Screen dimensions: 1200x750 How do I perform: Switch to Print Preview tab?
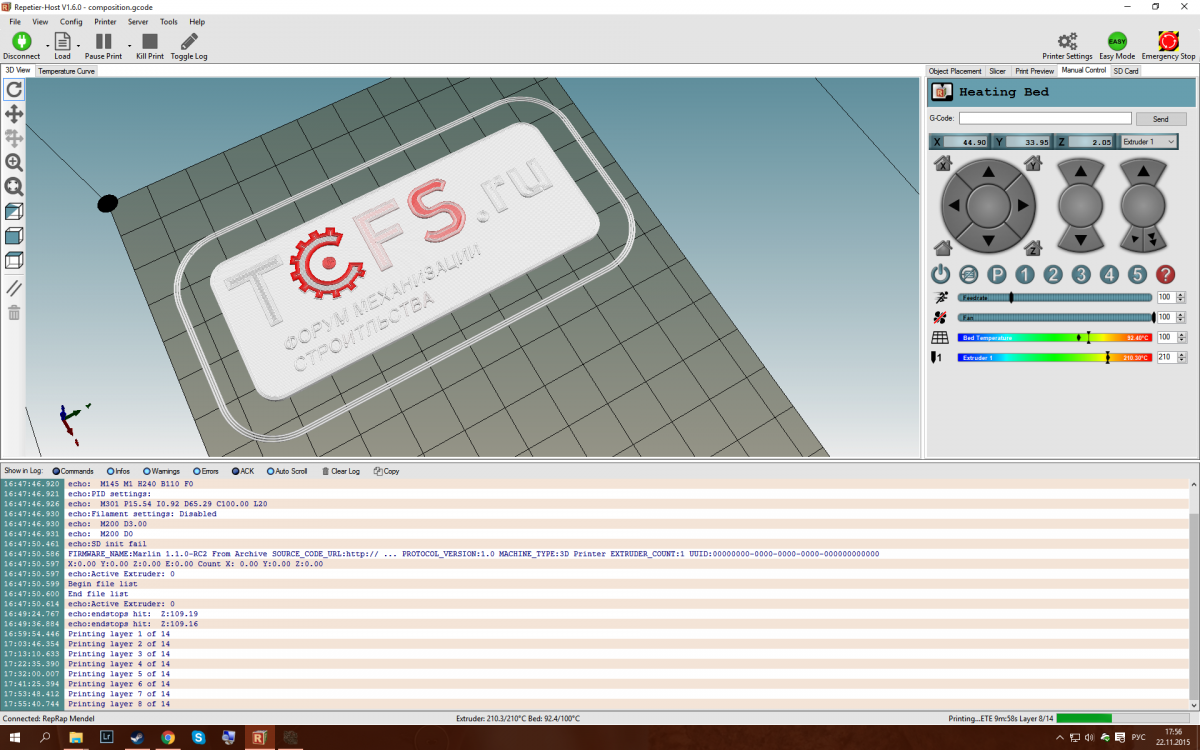[1035, 71]
